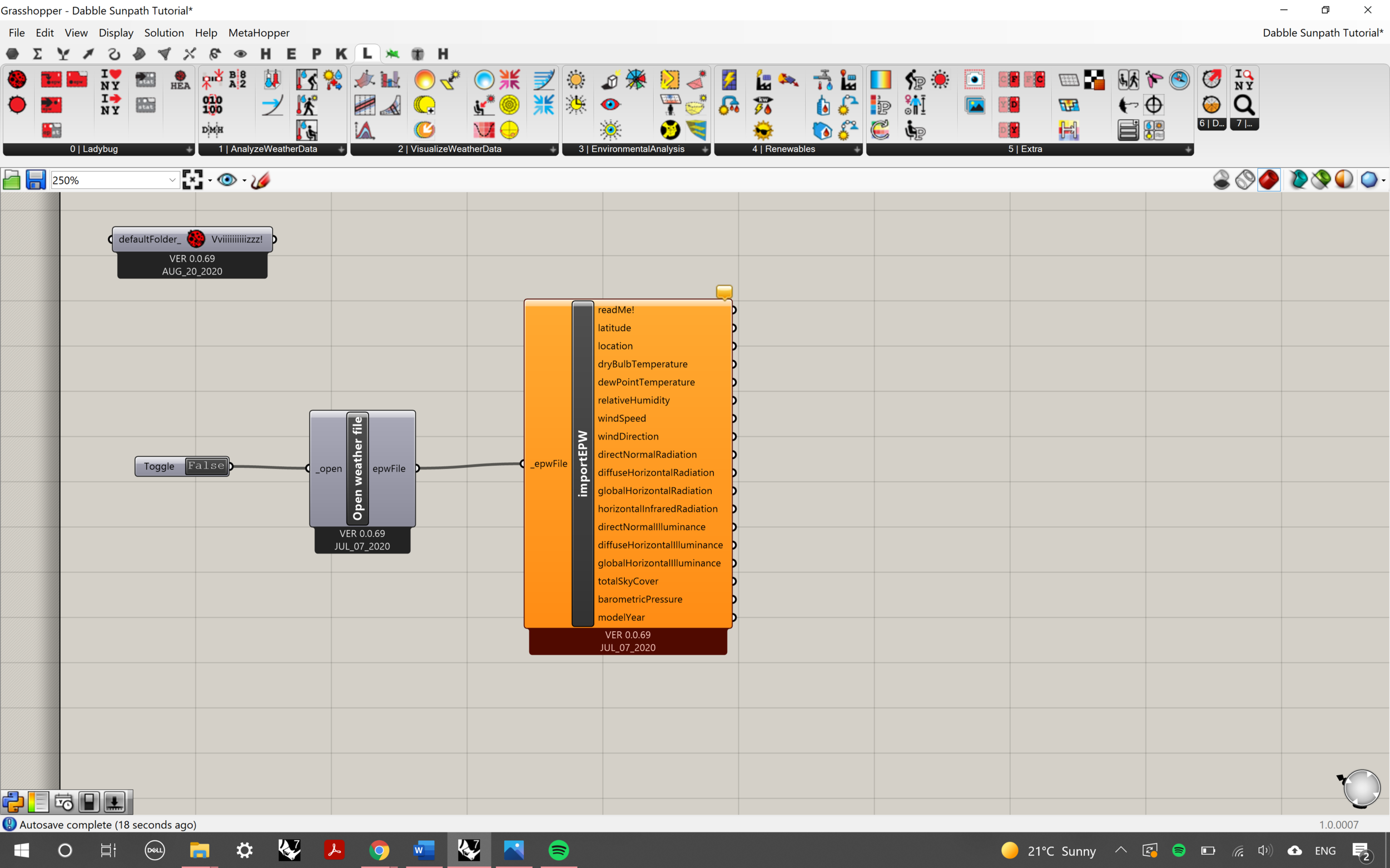Screen dimensions: 1390x868
Task: Click the importEPW component name bar
Action: click(x=583, y=463)
